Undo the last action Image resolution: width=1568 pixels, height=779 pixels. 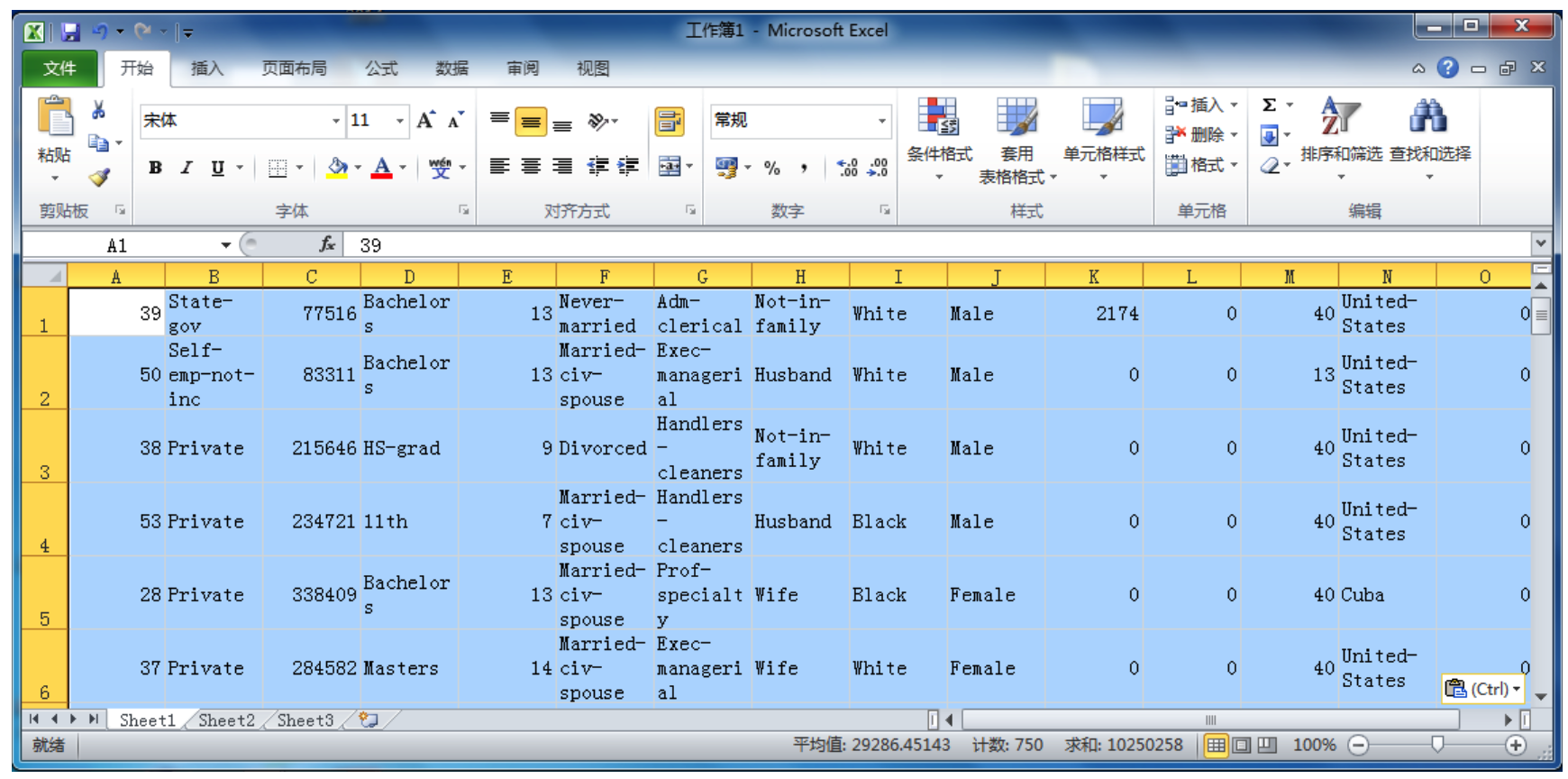click(x=100, y=32)
